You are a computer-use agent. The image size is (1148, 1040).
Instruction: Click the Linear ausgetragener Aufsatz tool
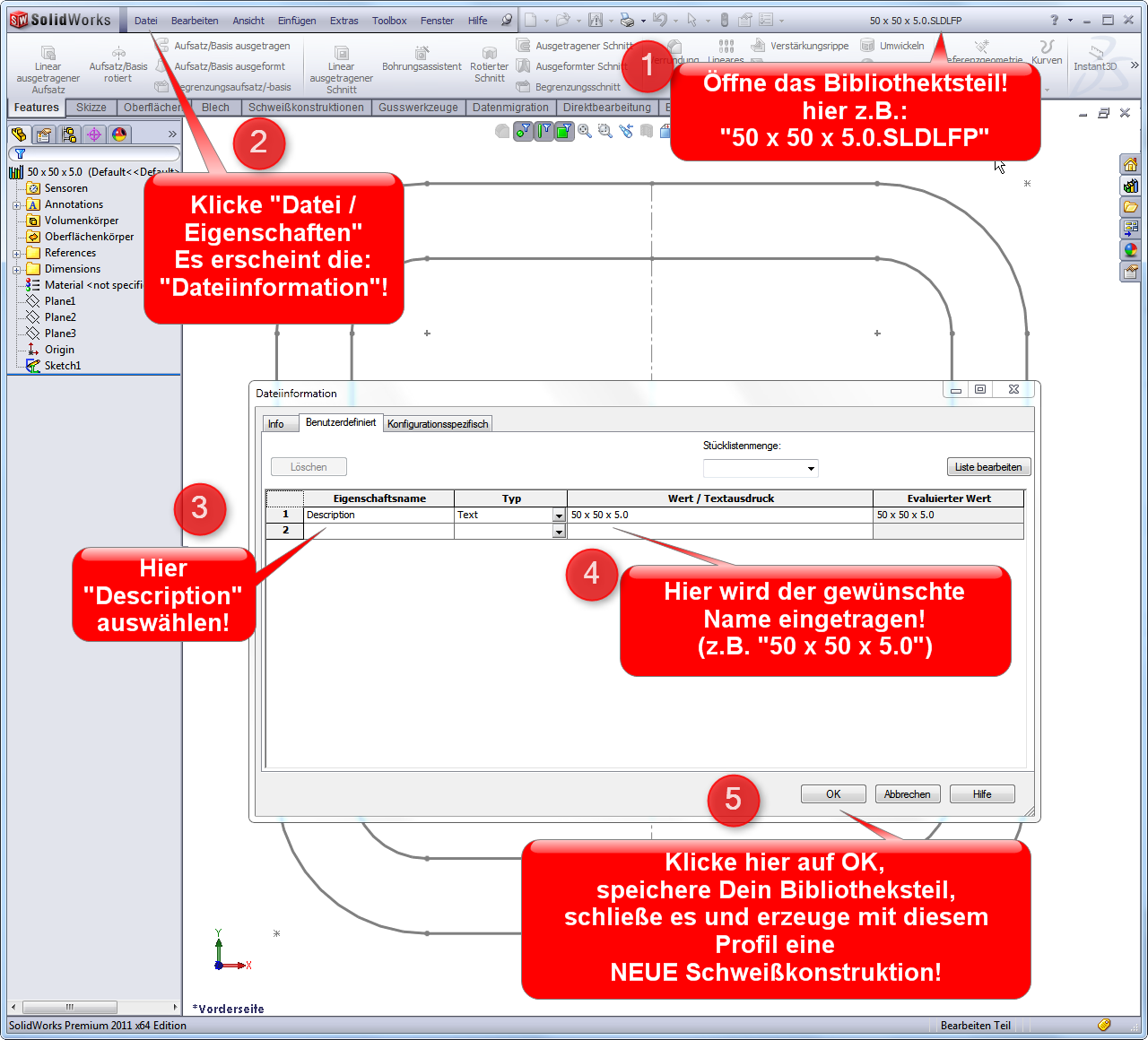click(48, 71)
